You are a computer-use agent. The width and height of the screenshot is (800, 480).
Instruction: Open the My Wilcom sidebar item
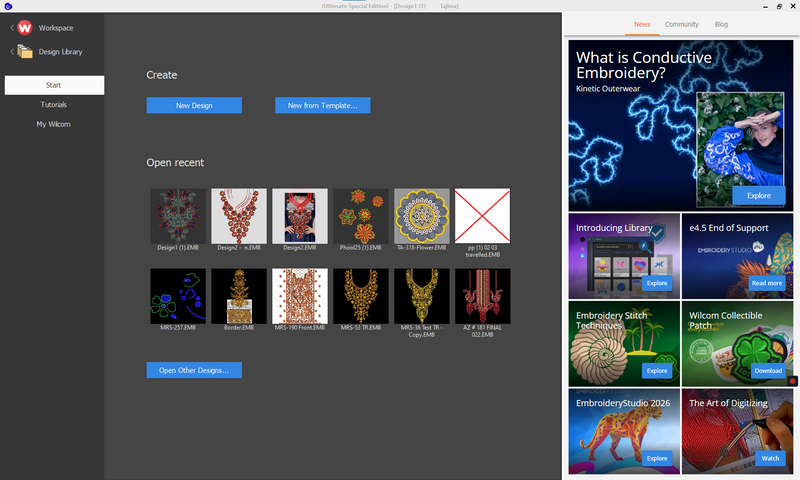[x=54, y=124]
